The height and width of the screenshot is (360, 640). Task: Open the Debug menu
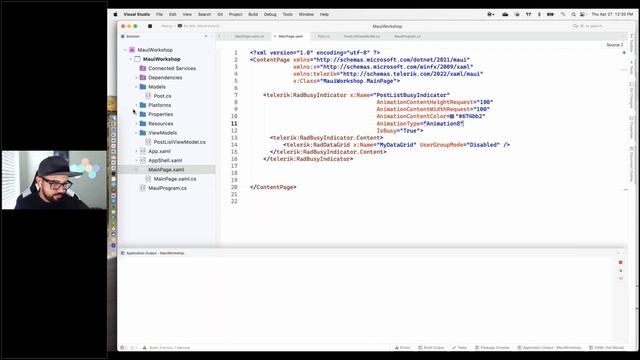pos(270,14)
